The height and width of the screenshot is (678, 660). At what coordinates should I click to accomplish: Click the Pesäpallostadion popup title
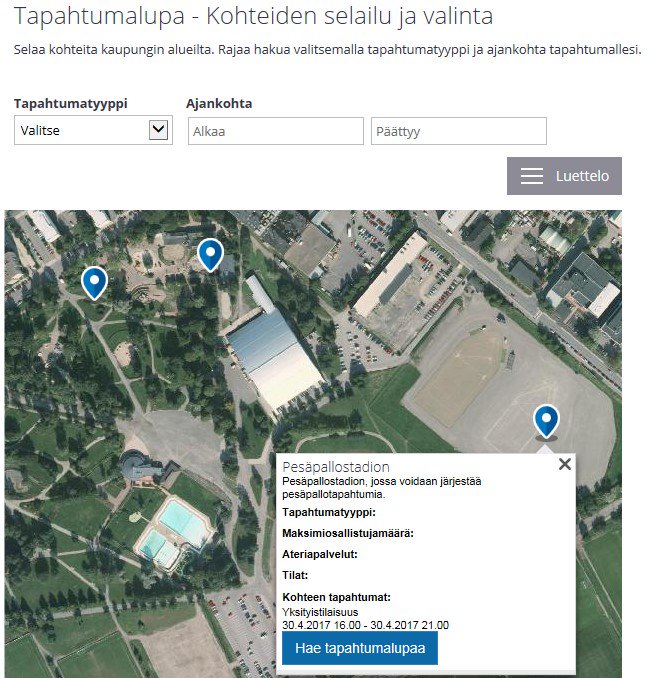tap(336, 467)
